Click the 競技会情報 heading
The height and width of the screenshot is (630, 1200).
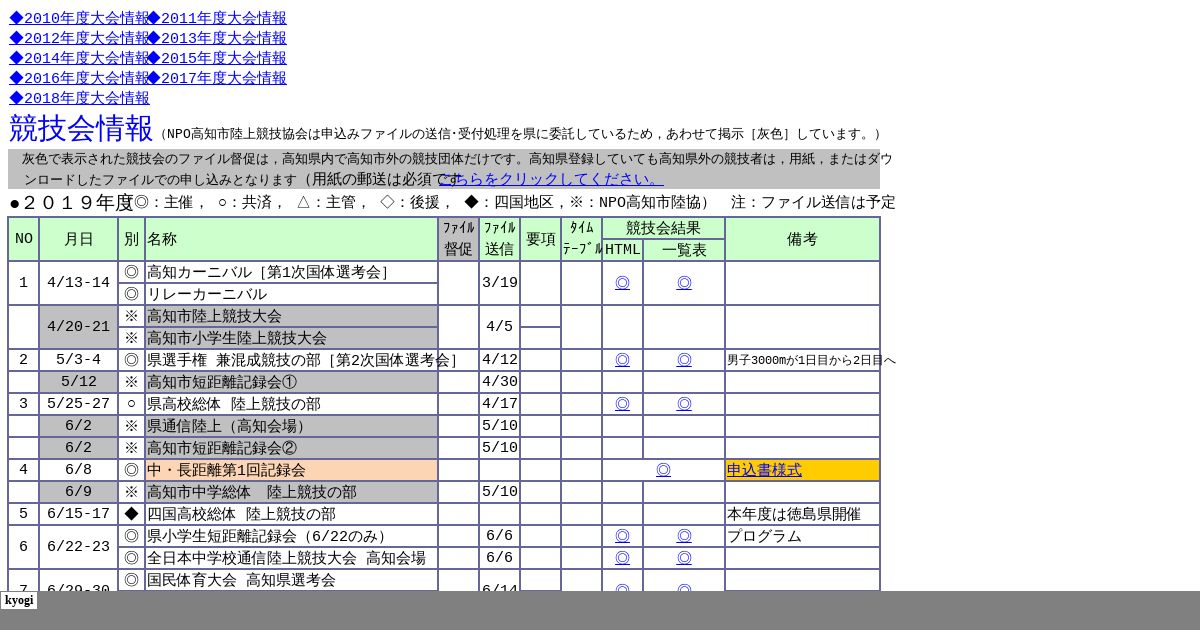[x=81, y=128]
